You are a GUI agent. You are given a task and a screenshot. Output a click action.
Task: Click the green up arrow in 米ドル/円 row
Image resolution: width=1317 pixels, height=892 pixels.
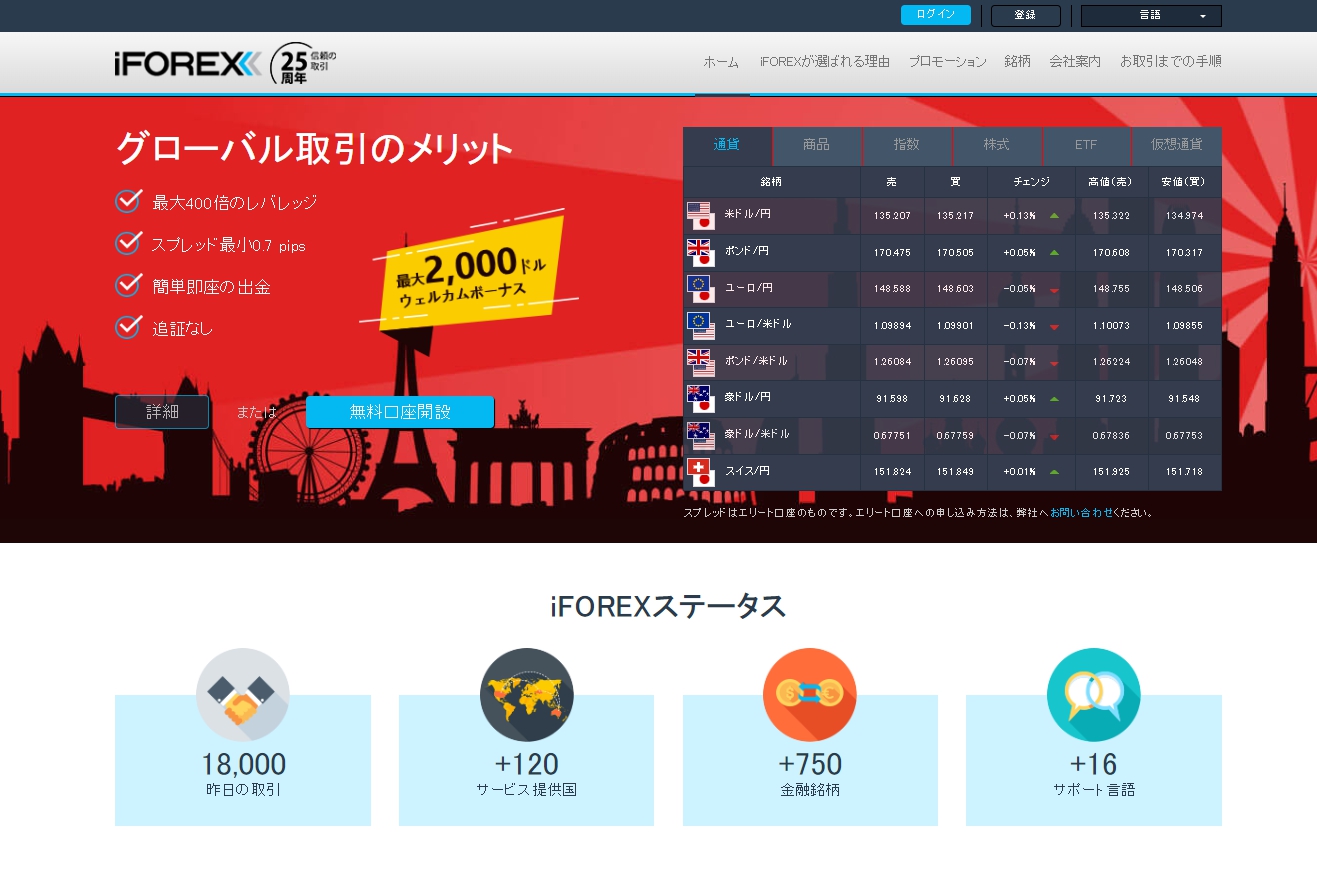[x=1054, y=216]
